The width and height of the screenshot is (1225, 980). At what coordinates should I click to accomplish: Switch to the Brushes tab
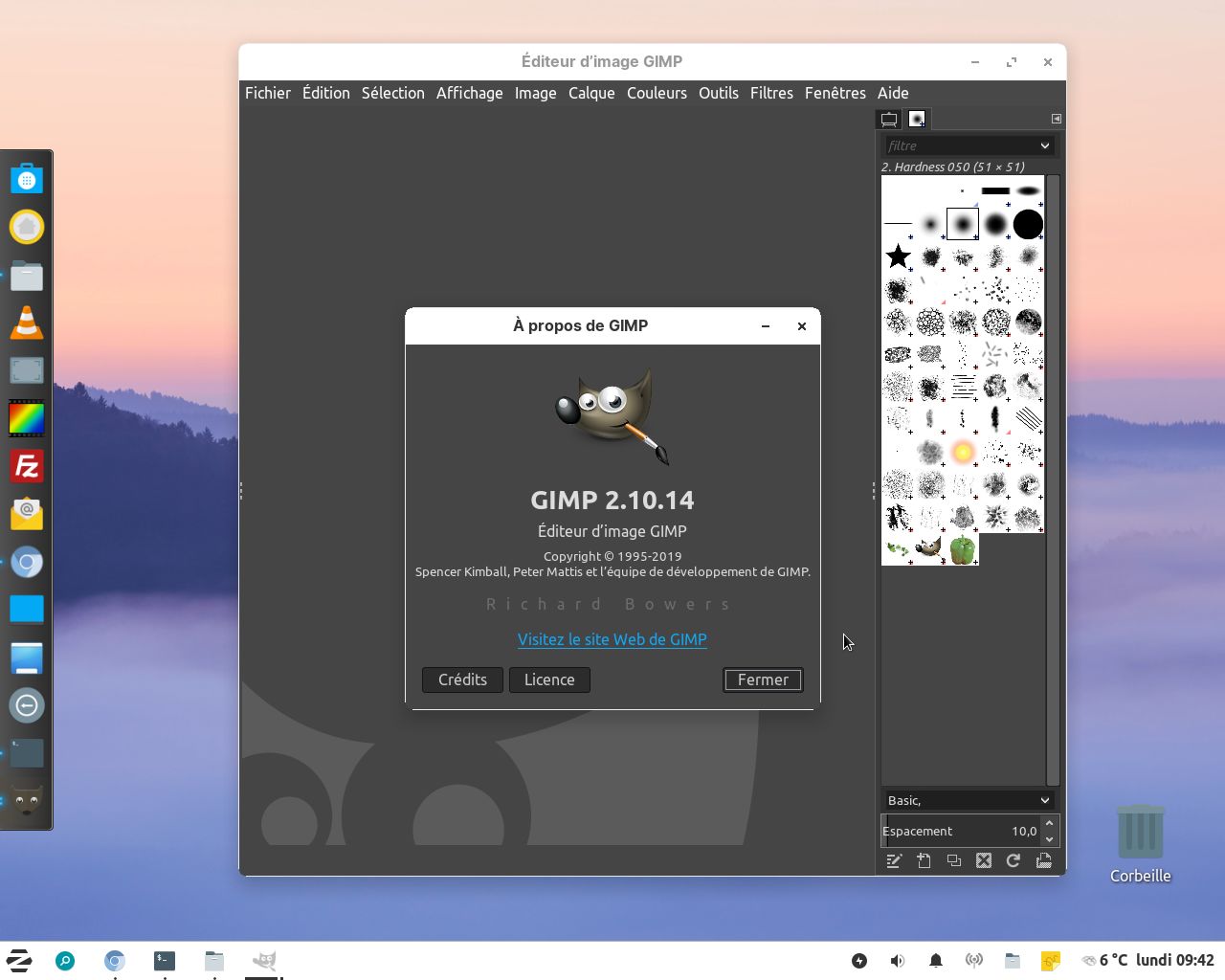point(917,119)
